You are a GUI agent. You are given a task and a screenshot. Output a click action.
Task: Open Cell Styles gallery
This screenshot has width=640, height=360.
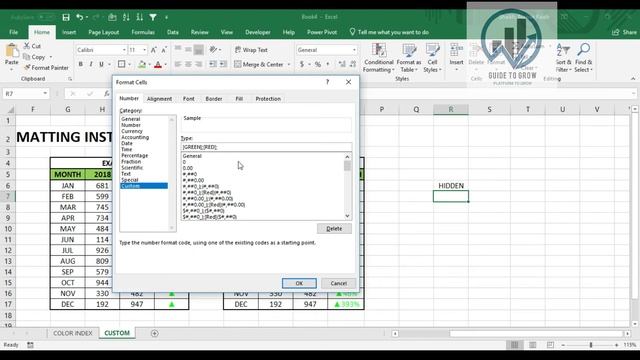click(x=432, y=58)
